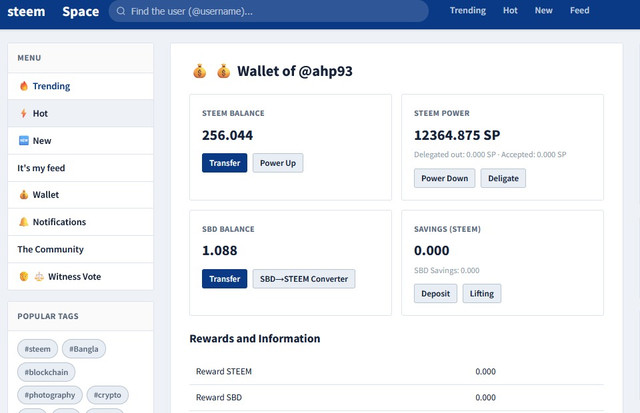This screenshot has width=640, height=413.
Task: Open Trending in the top navigation
Action: tap(468, 11)
